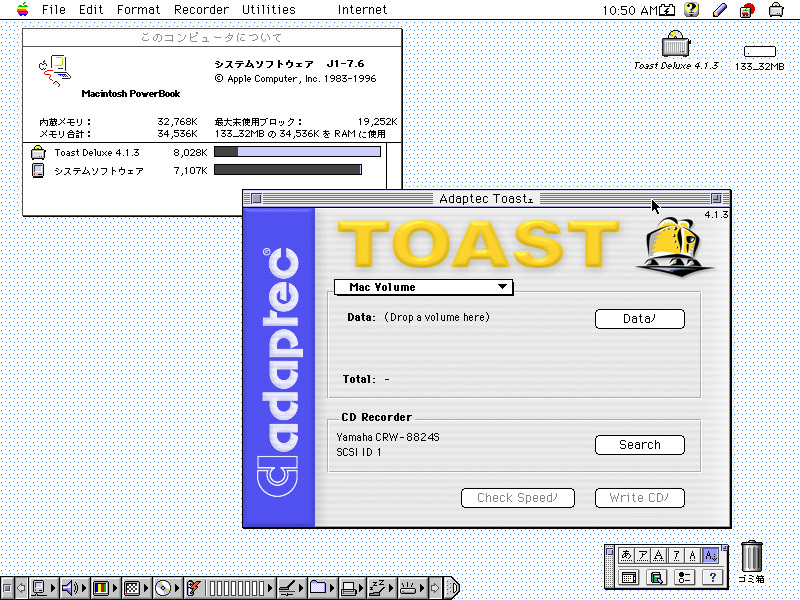Open sleep zzz Control Strip module
The height and width of the screenshot is (600, 800).
pyautogui.click(x=382, y=588)
